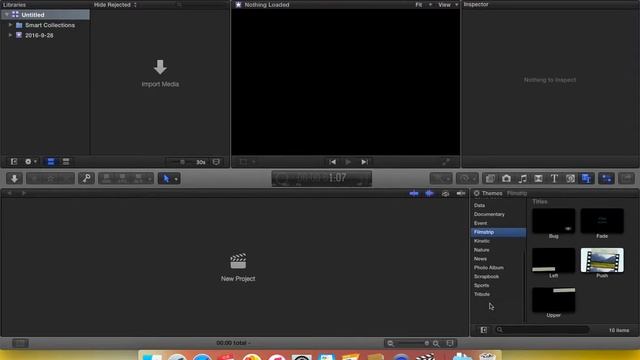Click the Share button in toolbar
The width and height of the screenshot is (640, 360).
point(627,178)
